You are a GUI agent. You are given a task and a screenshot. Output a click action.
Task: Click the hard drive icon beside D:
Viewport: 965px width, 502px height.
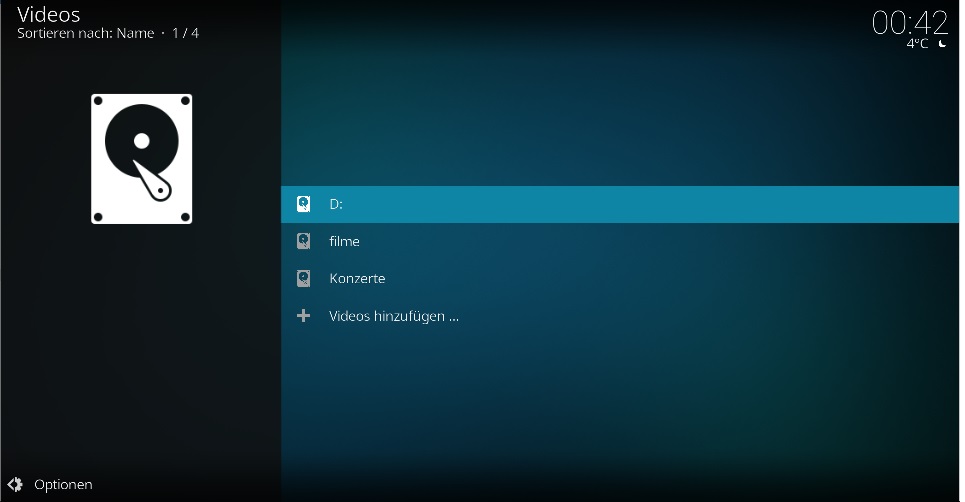tap(303, 204)
